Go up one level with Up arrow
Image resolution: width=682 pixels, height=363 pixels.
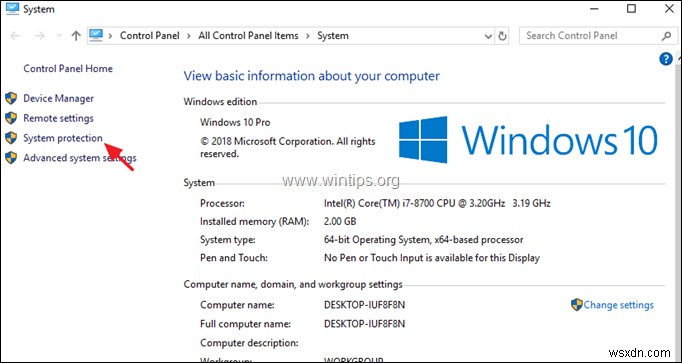coord(76,36)
